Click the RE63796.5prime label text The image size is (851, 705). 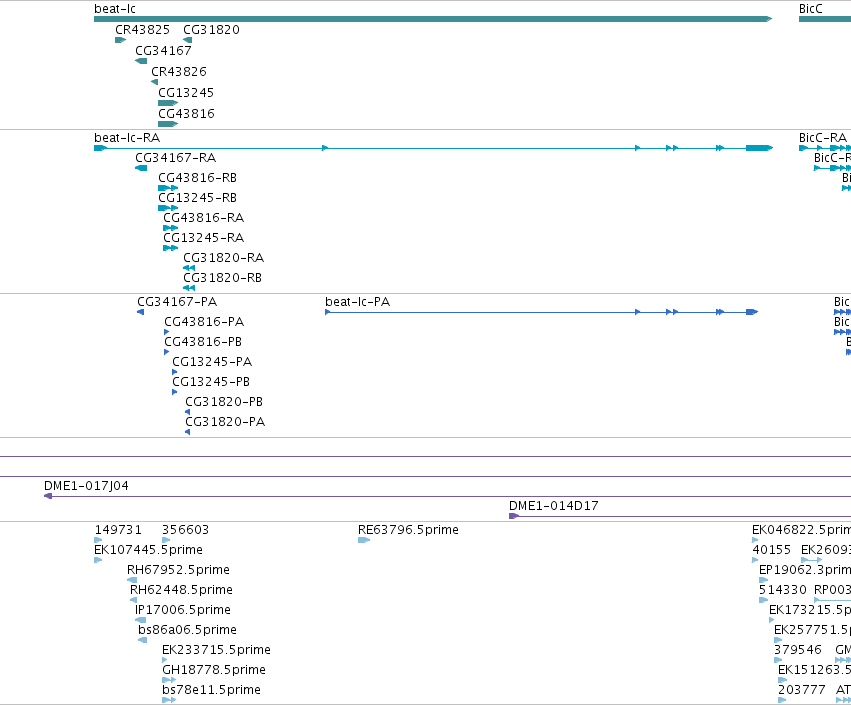click(408, 530)
